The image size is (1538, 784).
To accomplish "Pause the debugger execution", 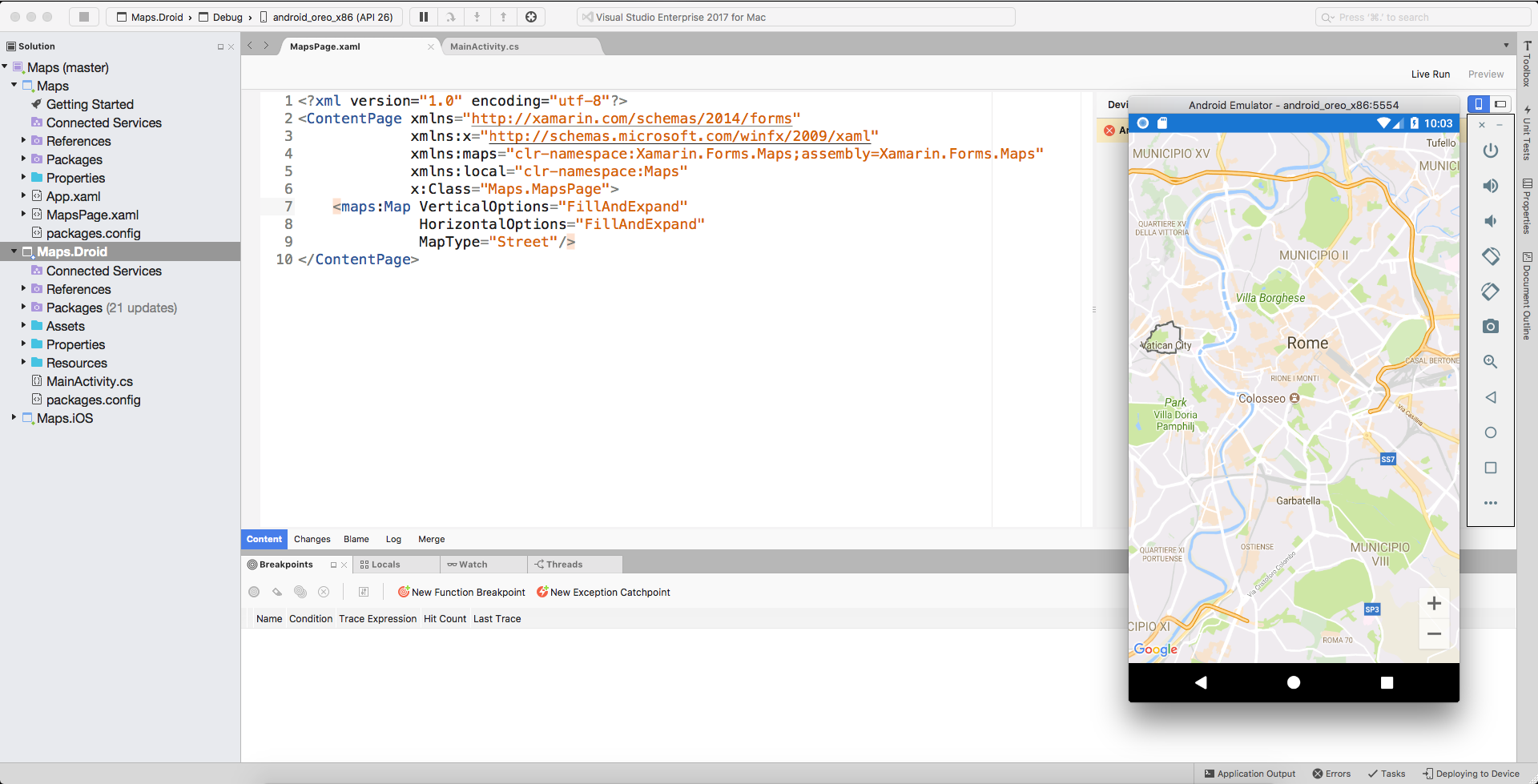I will tap(424, 17).
